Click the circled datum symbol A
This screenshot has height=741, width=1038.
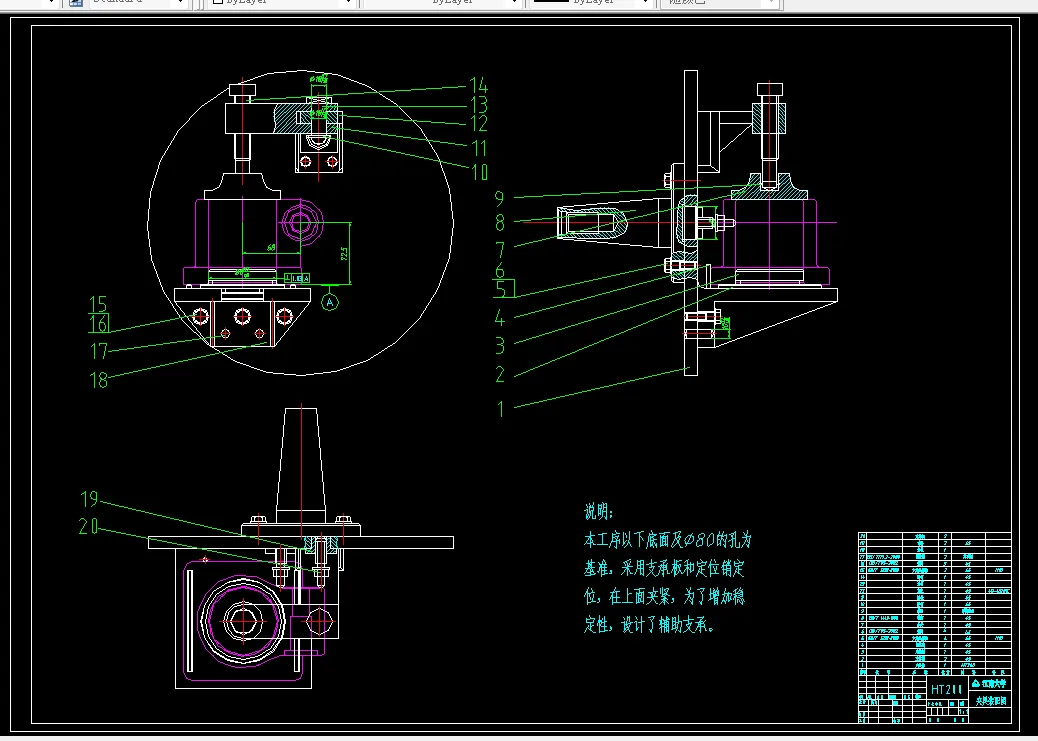[330, 302]
